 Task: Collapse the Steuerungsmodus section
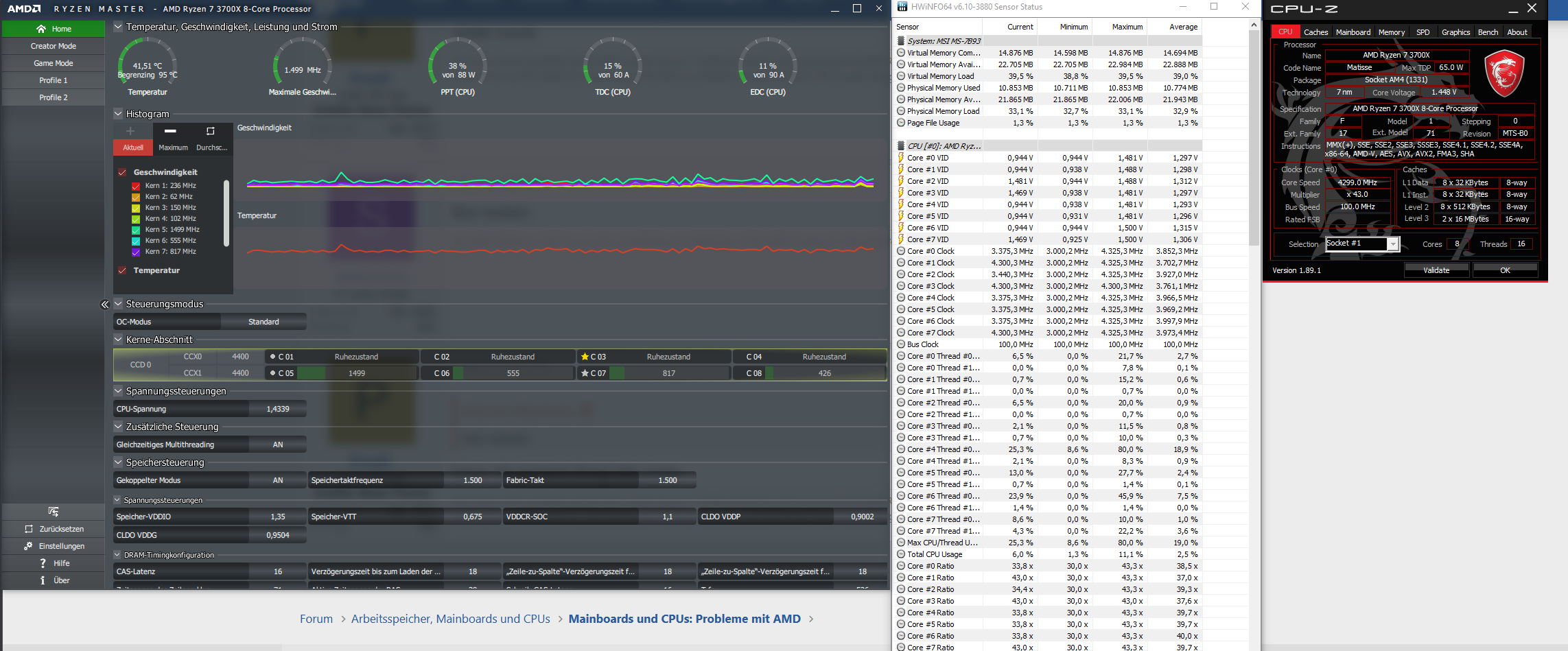click(118, 304)
